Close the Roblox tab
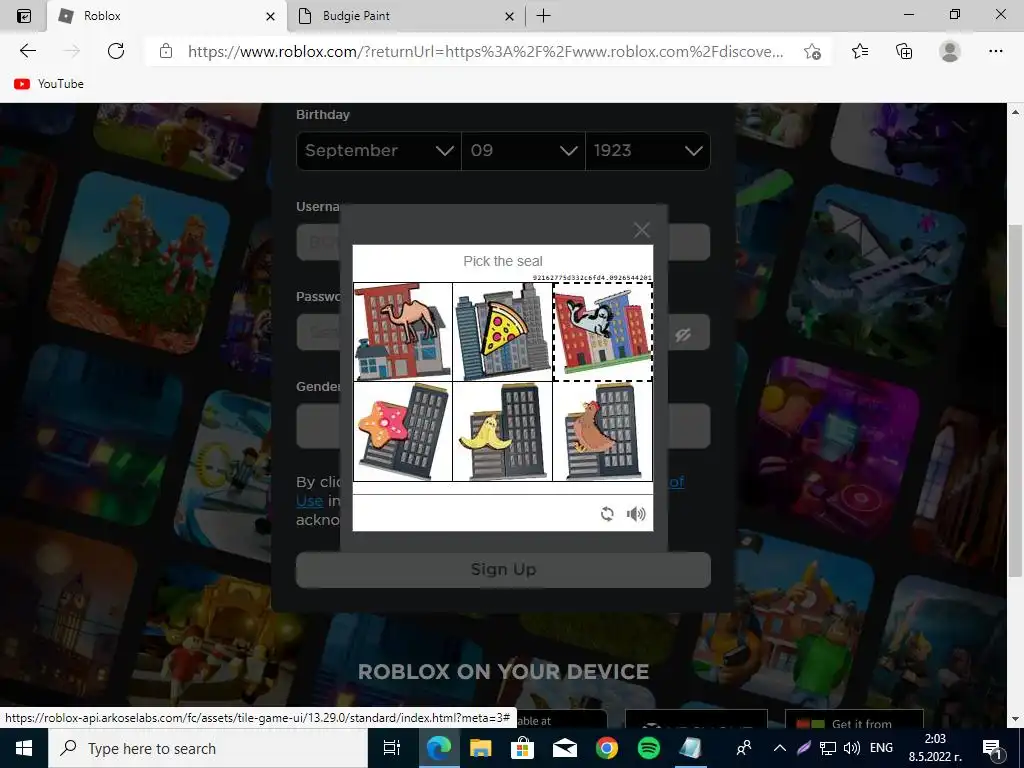Screen dimensions: 1024x768 pyautogui.click(x=270, y=16)
